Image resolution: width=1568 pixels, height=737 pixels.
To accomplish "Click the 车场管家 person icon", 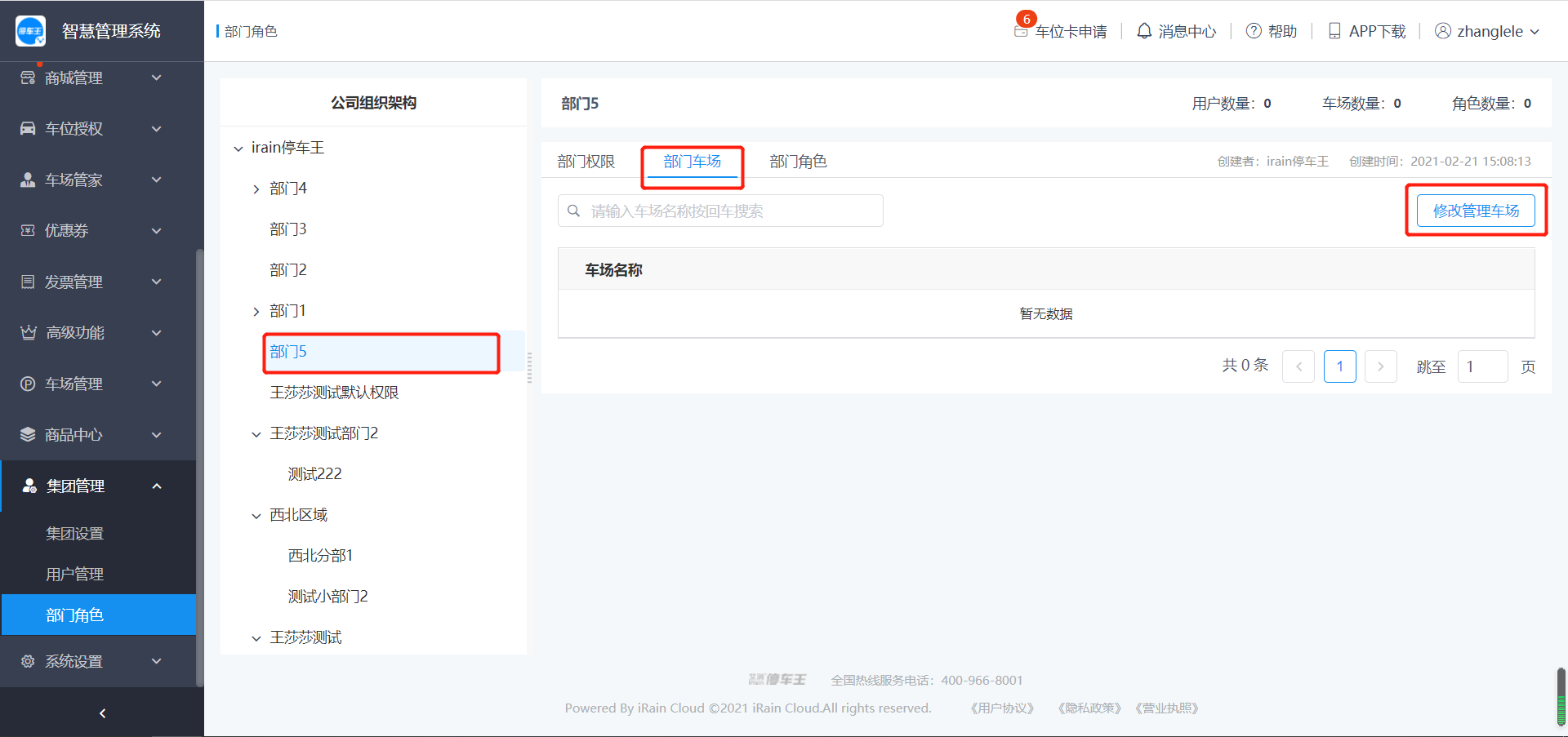I will [28, 180].
